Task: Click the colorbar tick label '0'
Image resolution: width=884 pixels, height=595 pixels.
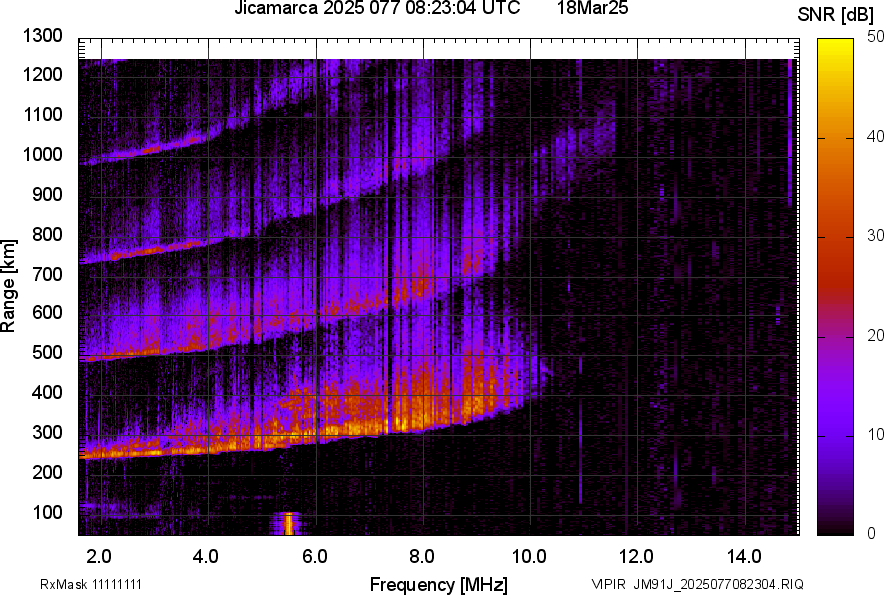Action: [872, 533]
